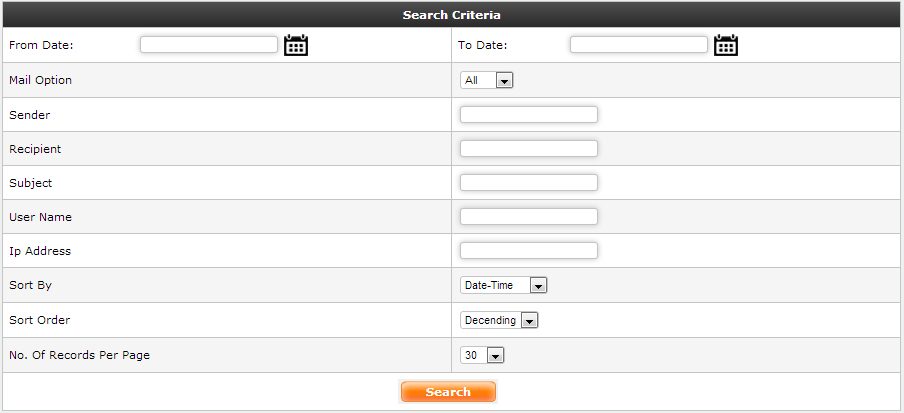
Task: Click the Sort Order label text
Action: [x=39, y=320]
